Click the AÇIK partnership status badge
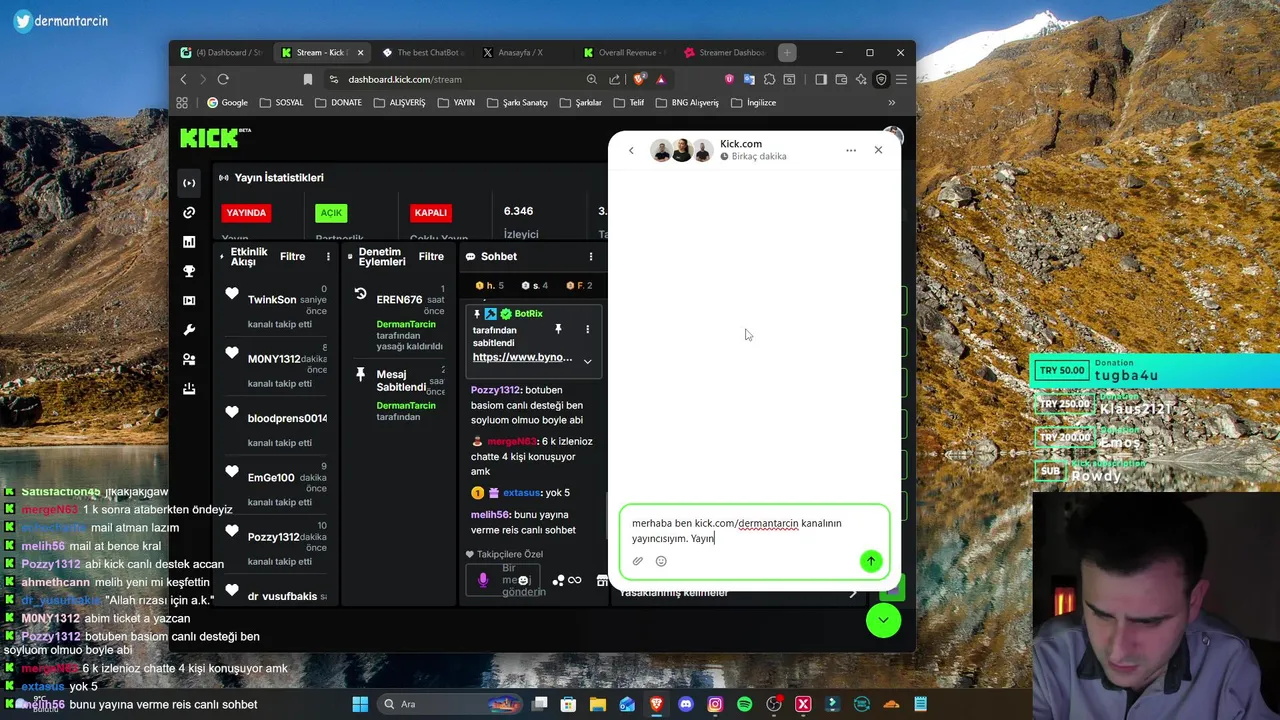The height and width of the screenshot is (720, 1280). [x=331, y=212]
